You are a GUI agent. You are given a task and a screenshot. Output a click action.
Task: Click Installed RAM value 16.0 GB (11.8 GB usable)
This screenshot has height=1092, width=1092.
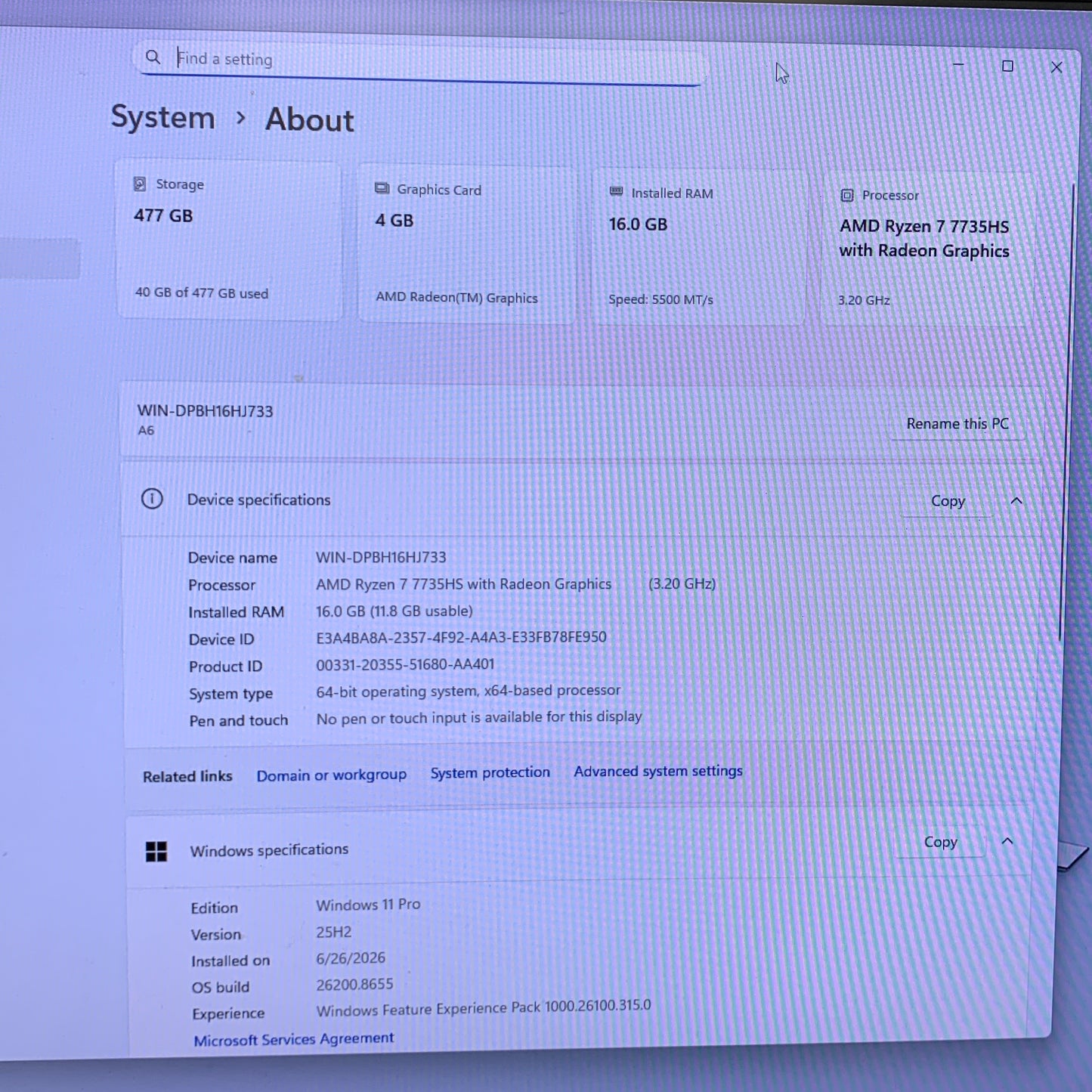coord(394,611)
